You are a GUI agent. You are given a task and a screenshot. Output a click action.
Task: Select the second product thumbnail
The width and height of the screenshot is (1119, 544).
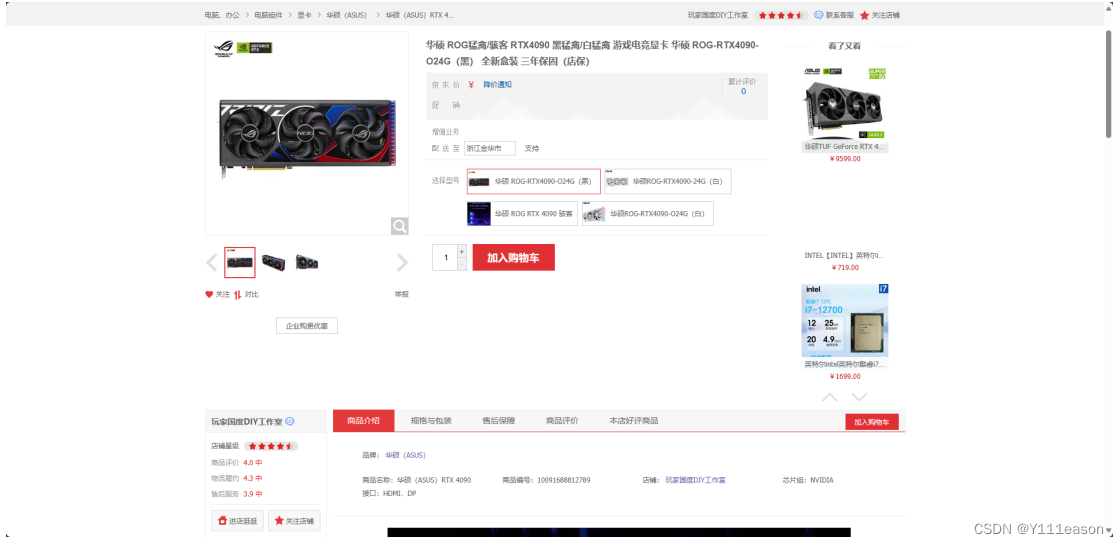tap(273, 263)
